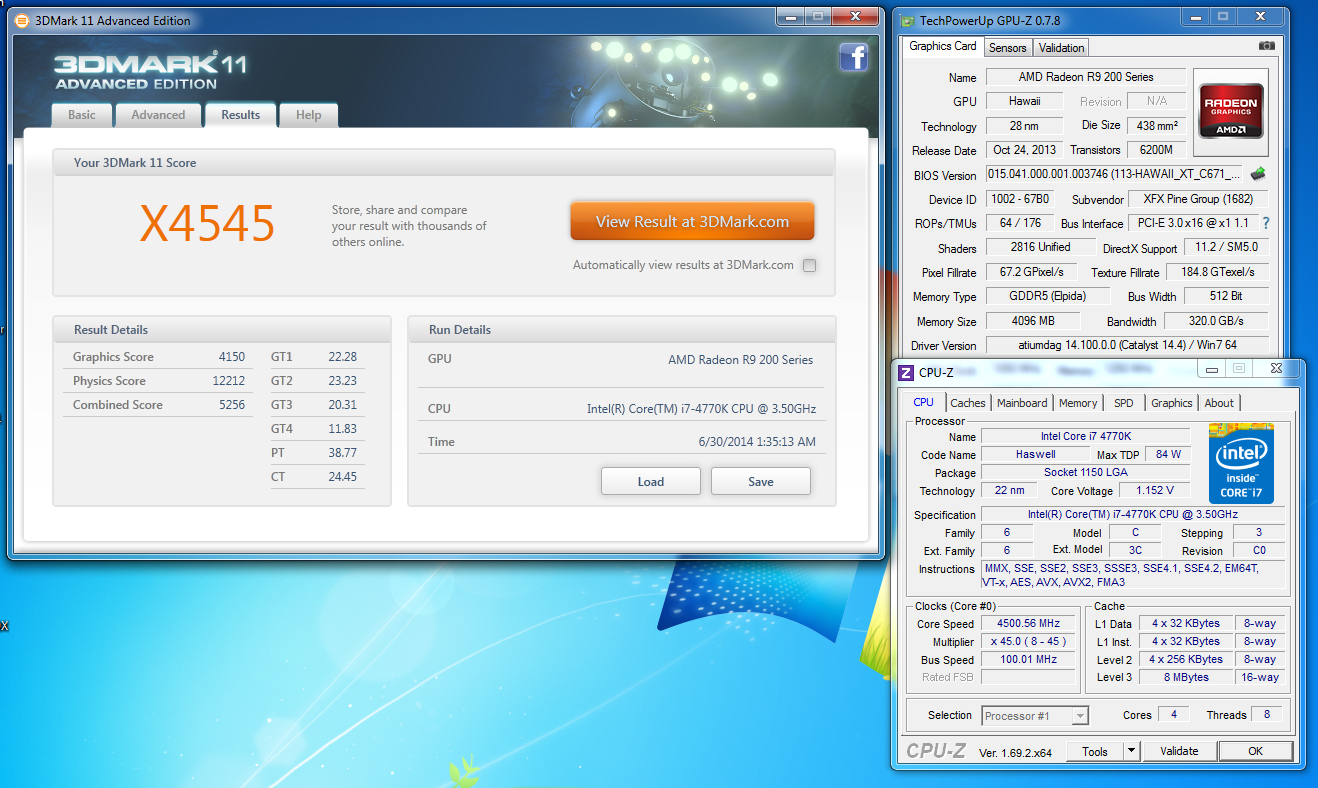Click the OK button in CPU-Z

point(1255,751)
